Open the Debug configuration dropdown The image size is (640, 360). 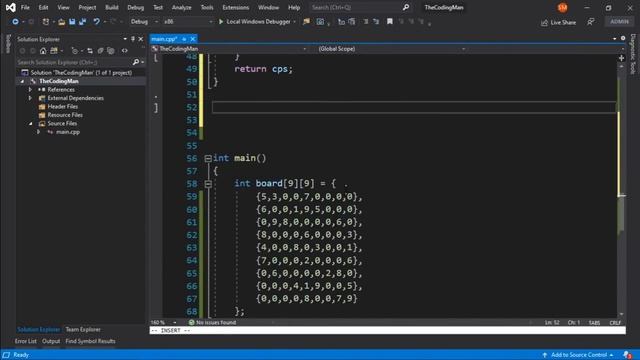144,22
